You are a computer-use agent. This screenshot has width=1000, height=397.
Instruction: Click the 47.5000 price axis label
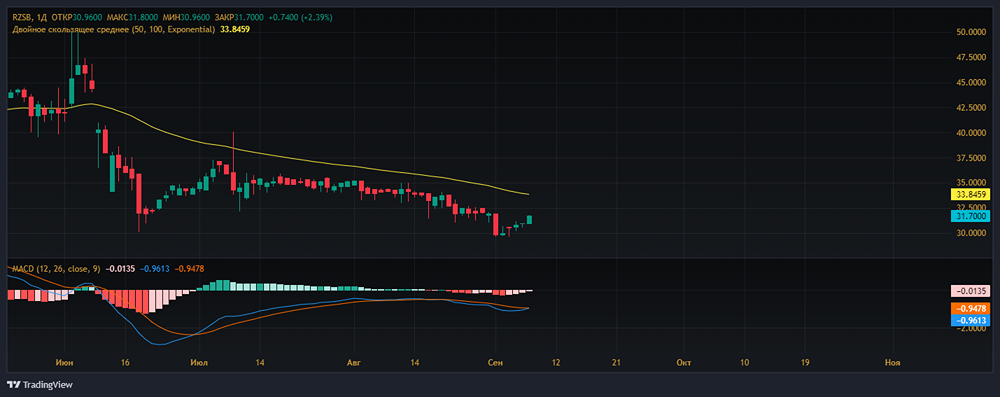tap(972, 57)
